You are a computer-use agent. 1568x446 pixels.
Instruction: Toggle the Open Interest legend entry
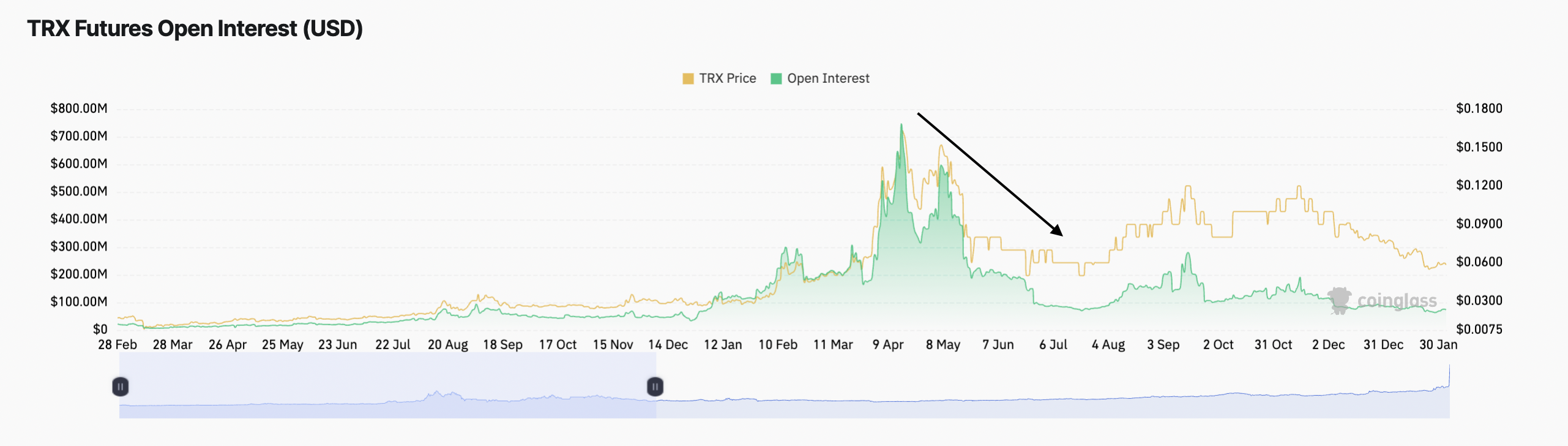[x=820, y=78]
